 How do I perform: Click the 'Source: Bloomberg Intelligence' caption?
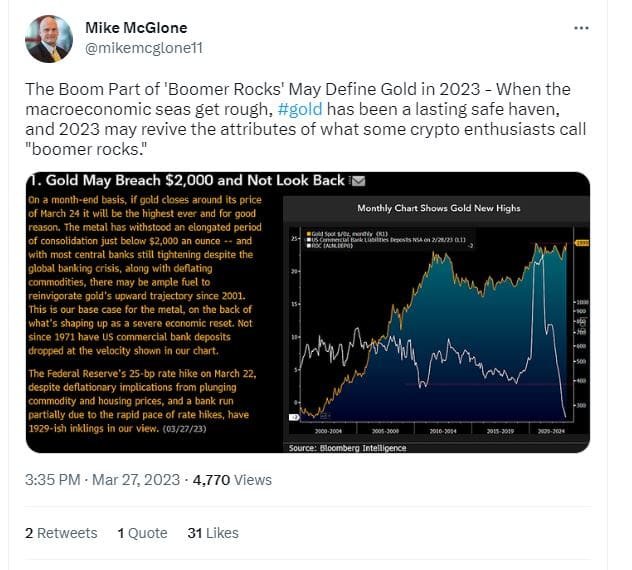point(347,448)
